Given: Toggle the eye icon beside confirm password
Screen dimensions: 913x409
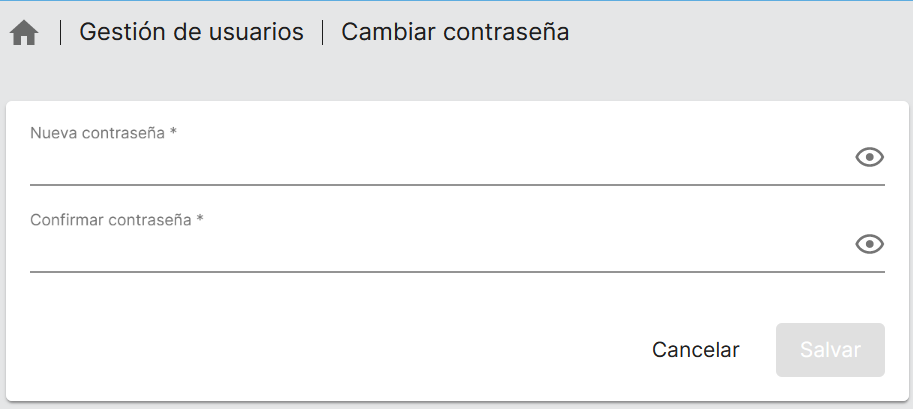Looking at the screenshot, I should [x=870, y=244].
